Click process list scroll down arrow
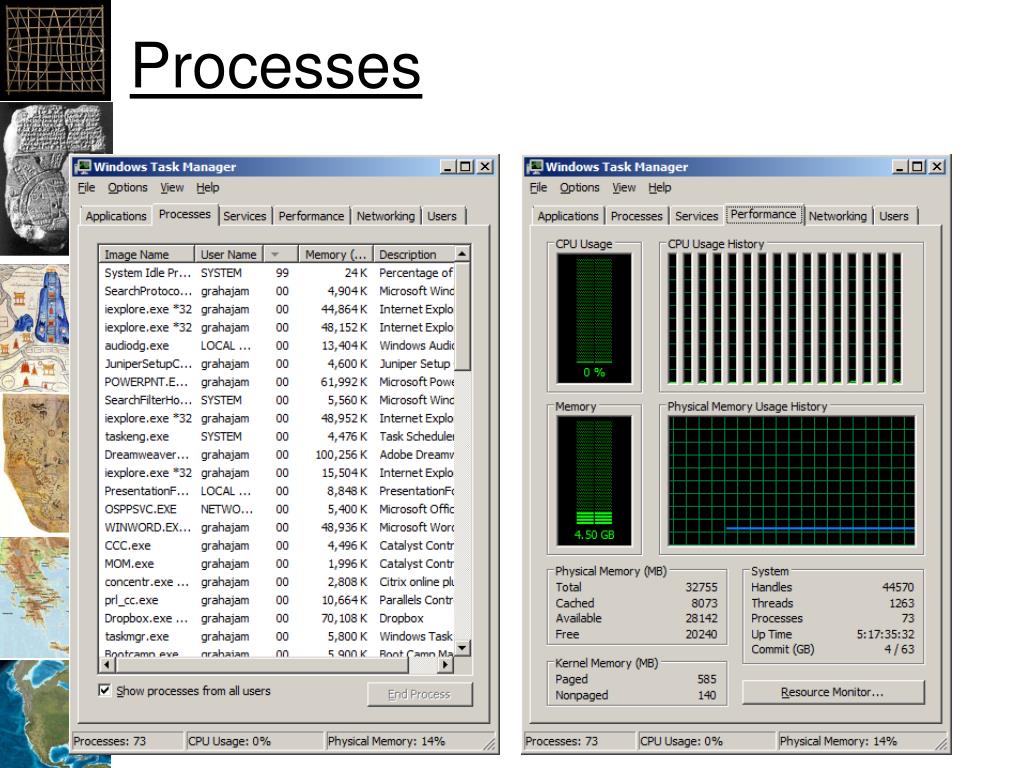This screenshot has height=768, width=1024. [x=462, y=648]
